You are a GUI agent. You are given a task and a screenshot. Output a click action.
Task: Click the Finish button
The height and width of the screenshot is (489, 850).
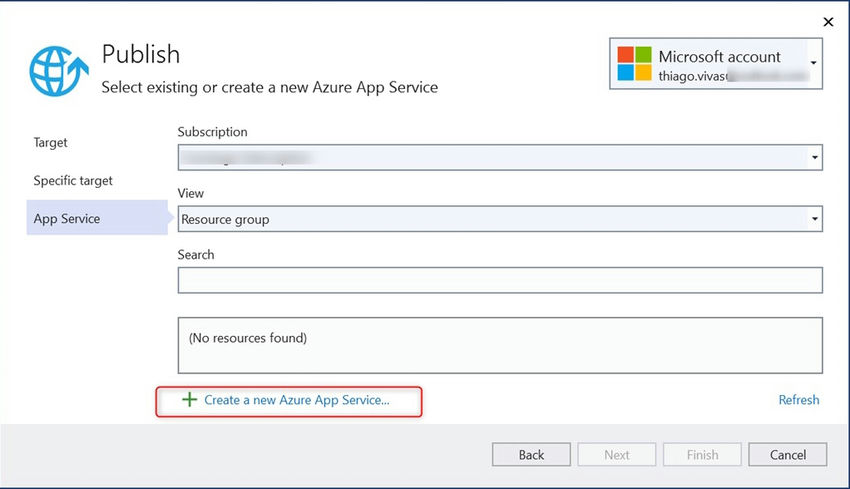[x=702, y=455]
